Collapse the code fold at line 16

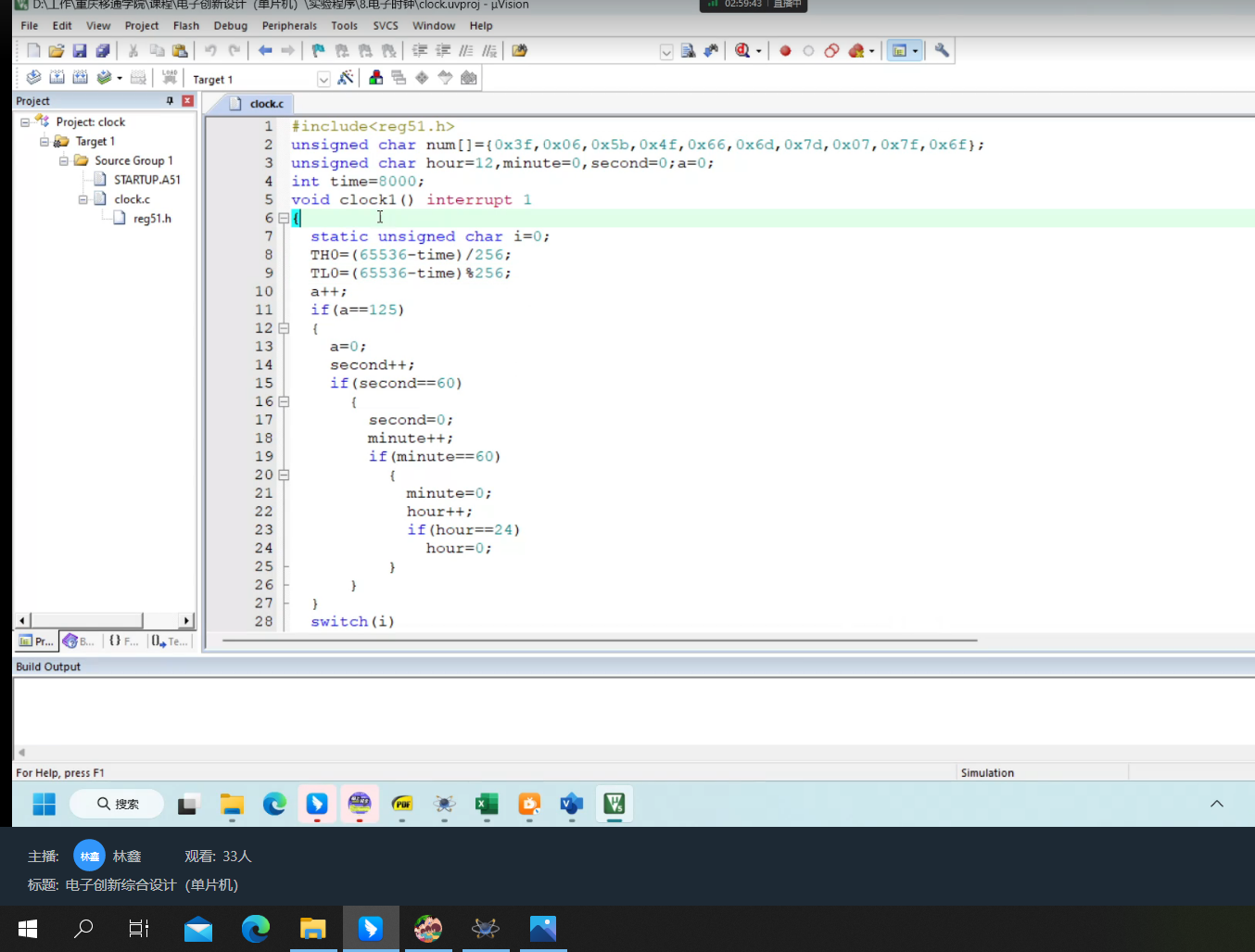tap(284, 402)
